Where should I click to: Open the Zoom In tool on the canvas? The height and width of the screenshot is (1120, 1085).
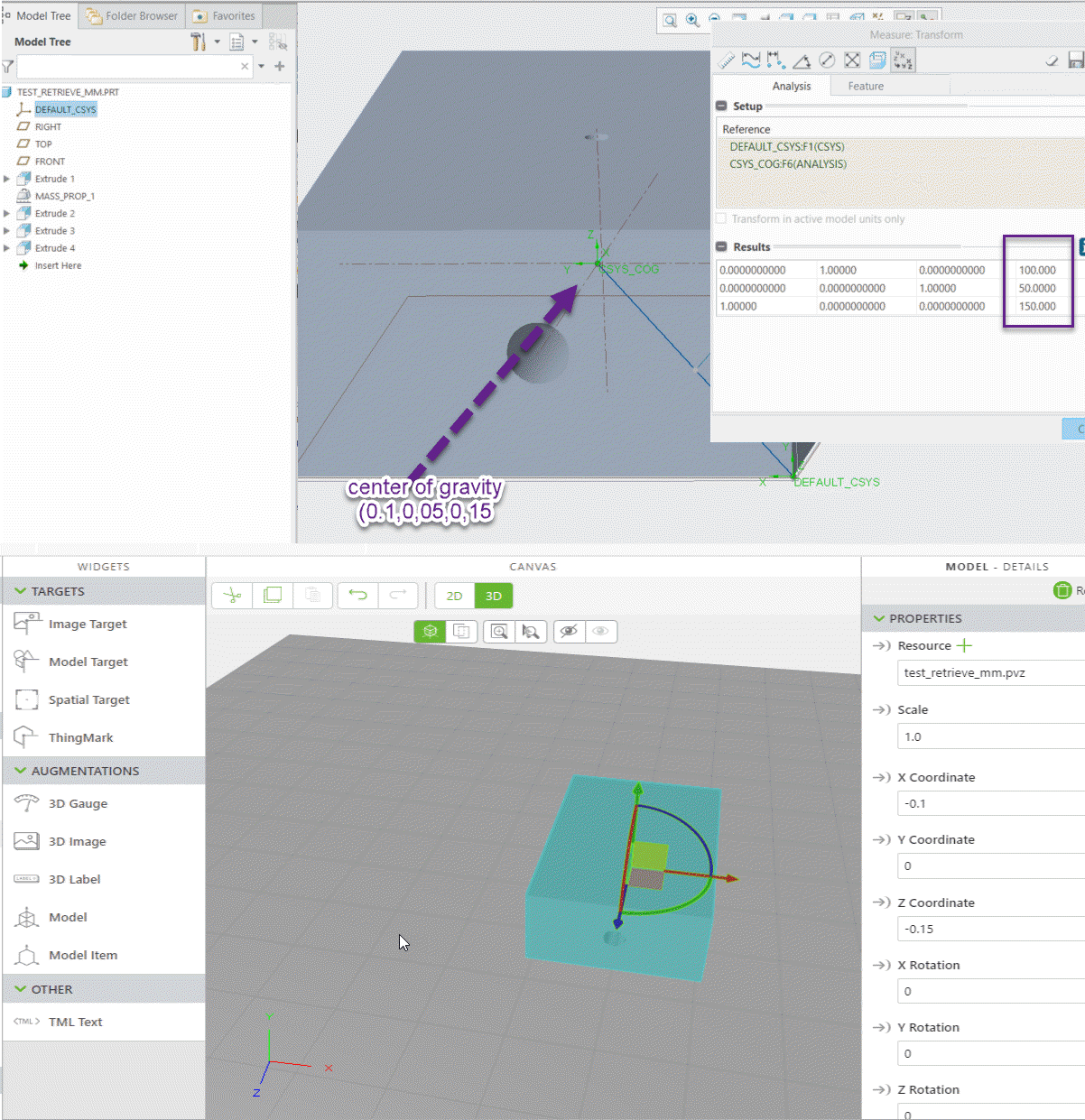499,631
